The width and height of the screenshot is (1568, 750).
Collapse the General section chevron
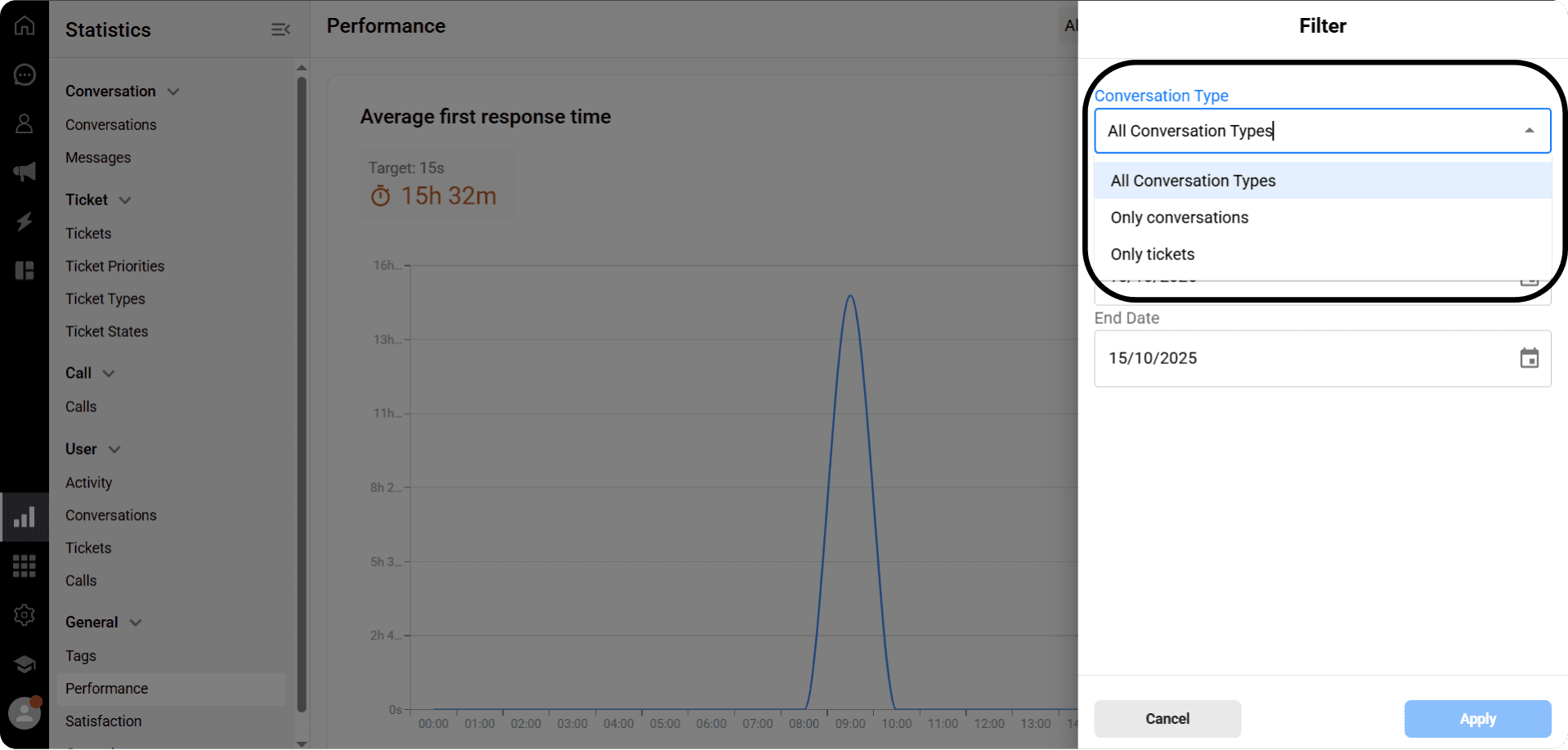[x=136, y=623]
